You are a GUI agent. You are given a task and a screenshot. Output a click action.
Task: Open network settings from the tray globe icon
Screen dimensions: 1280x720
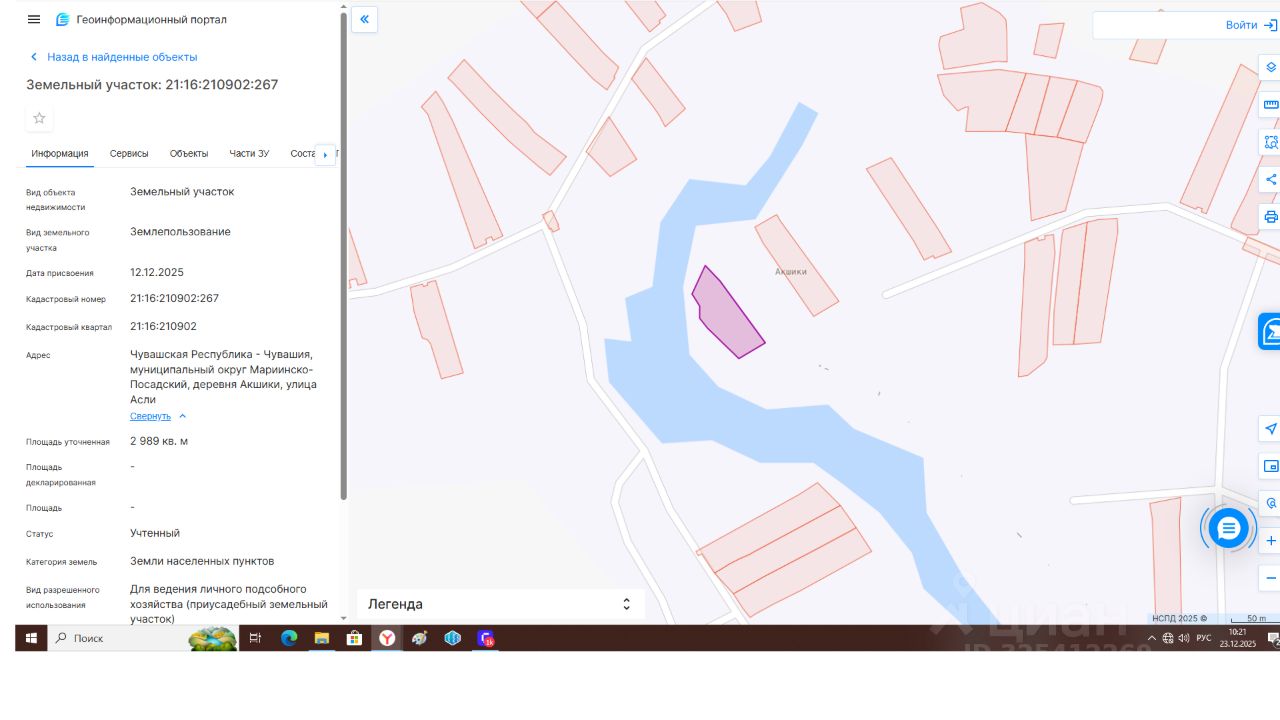click(x=1168, y=638)
